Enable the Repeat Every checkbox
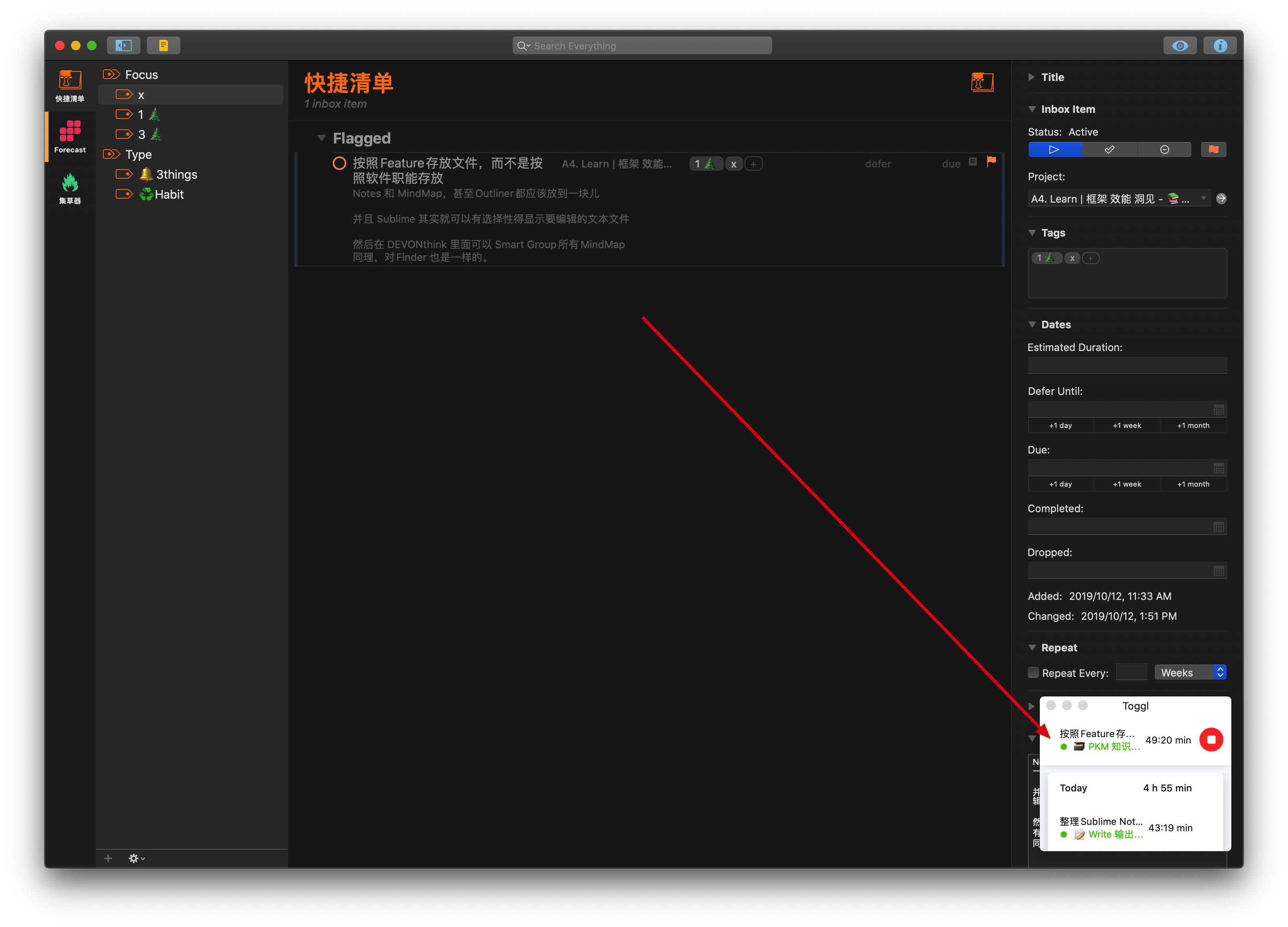This screenshot has width=1288, height=927. [x=1033, y=673]
